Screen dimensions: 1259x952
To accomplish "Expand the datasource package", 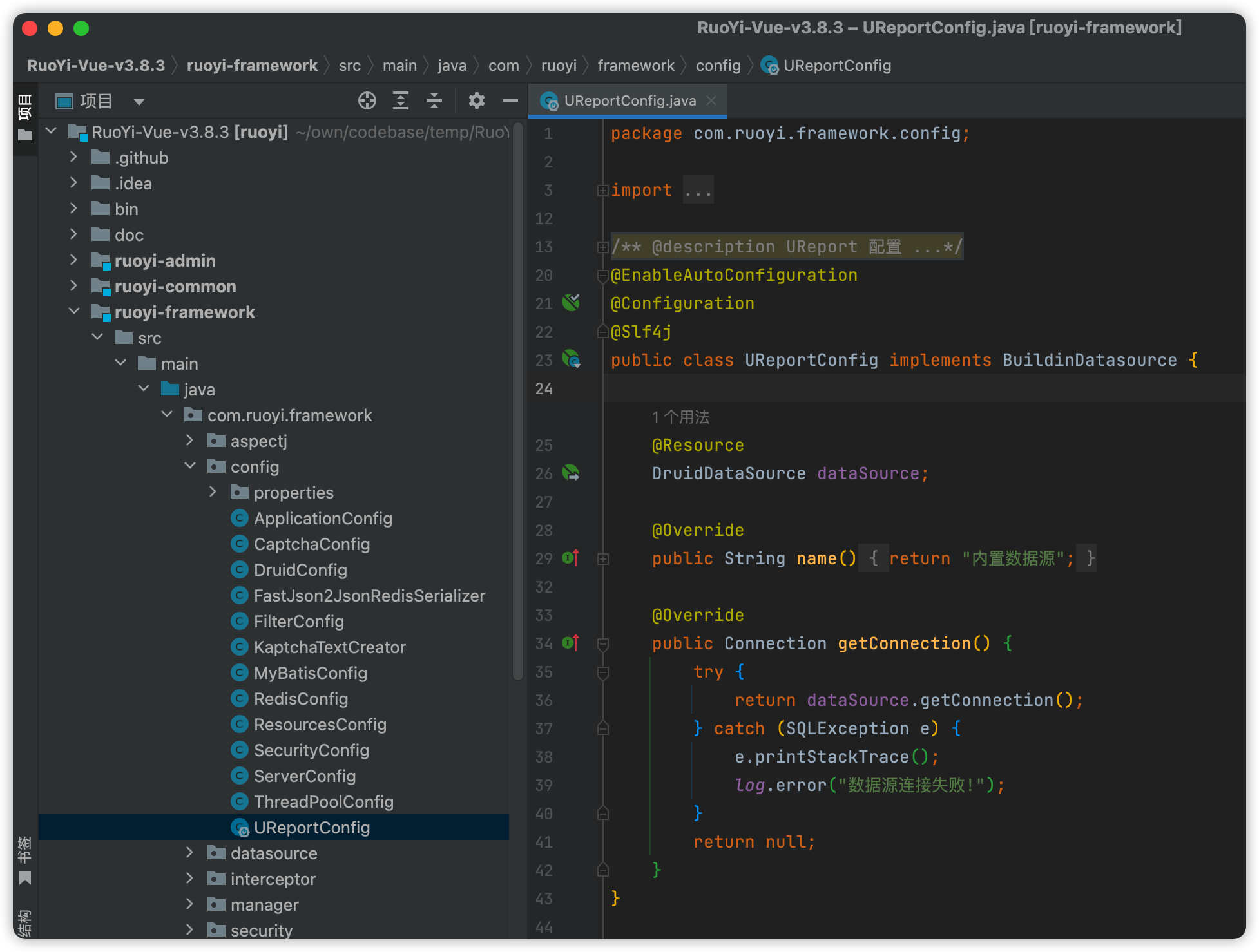I will pyautogui.click(x=190, y=853).
